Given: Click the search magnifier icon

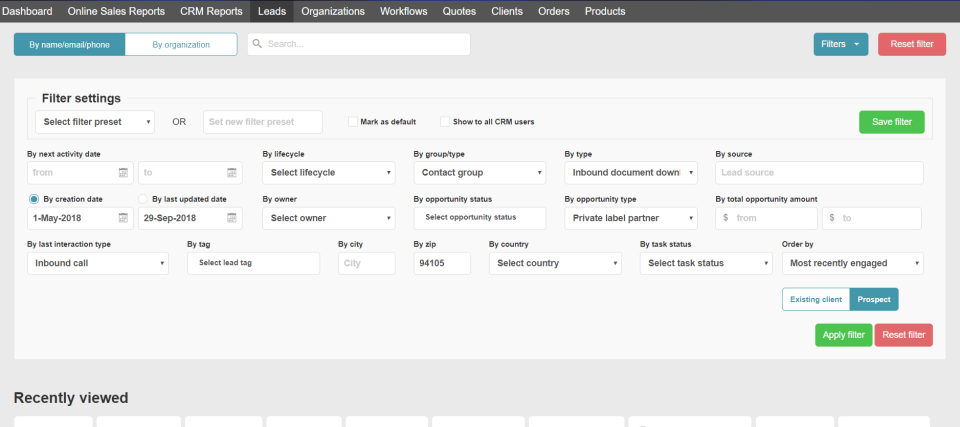Looking at the screenshot, I should pos(257,44).
